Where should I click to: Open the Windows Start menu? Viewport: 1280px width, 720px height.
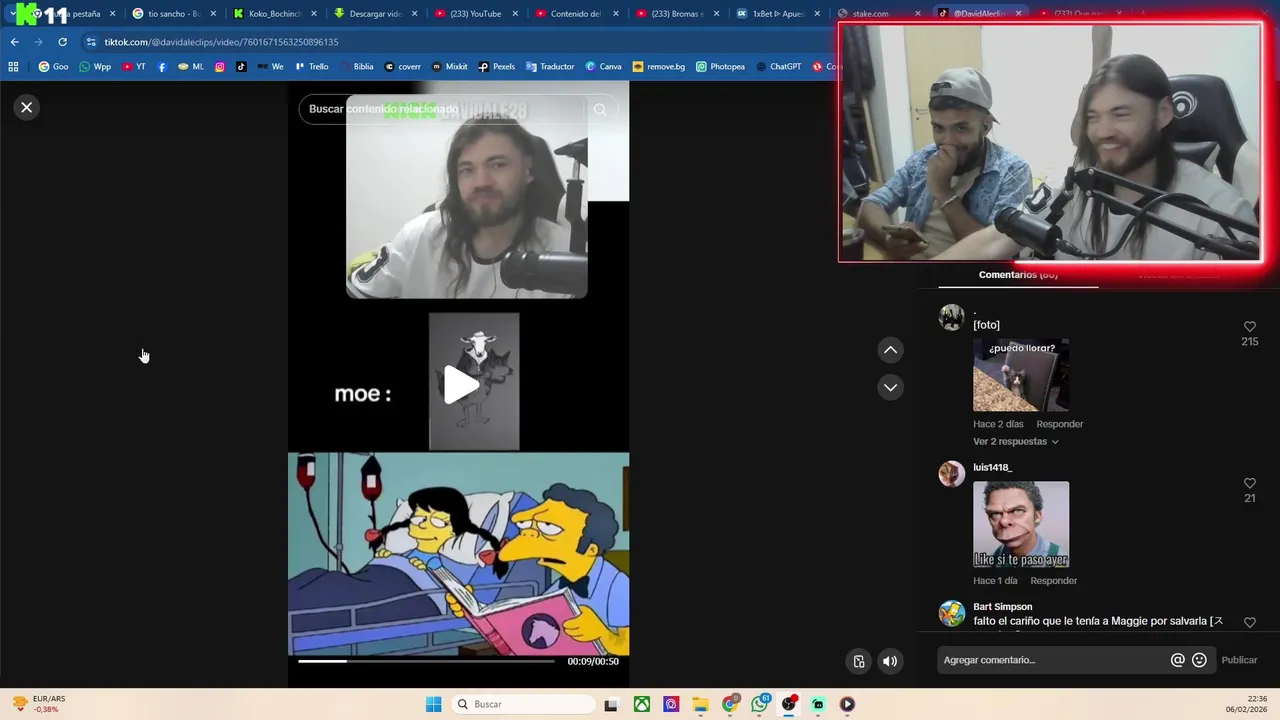point(433,704)
